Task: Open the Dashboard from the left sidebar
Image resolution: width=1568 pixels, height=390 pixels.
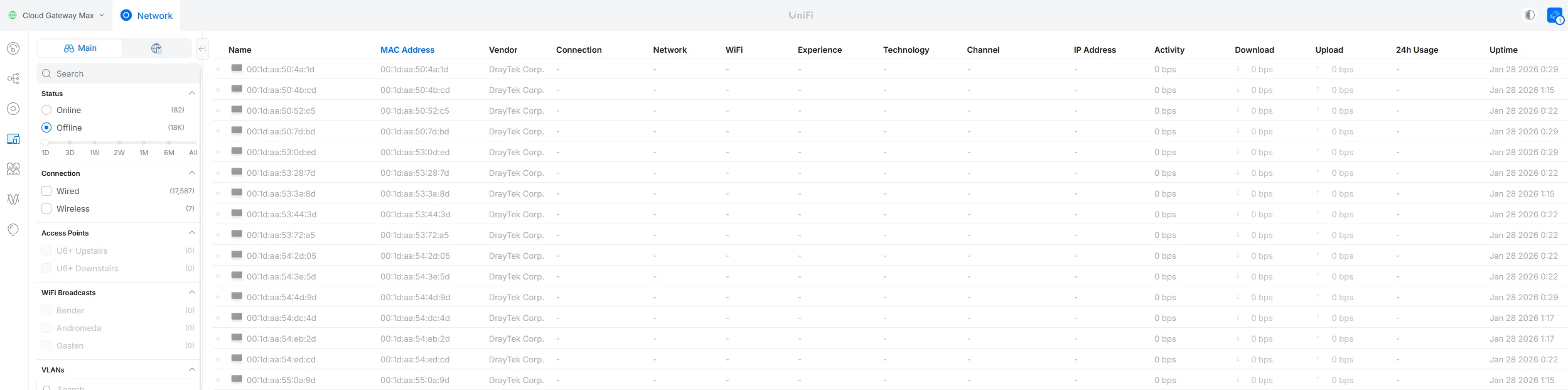Action: [x=13, y=47]
